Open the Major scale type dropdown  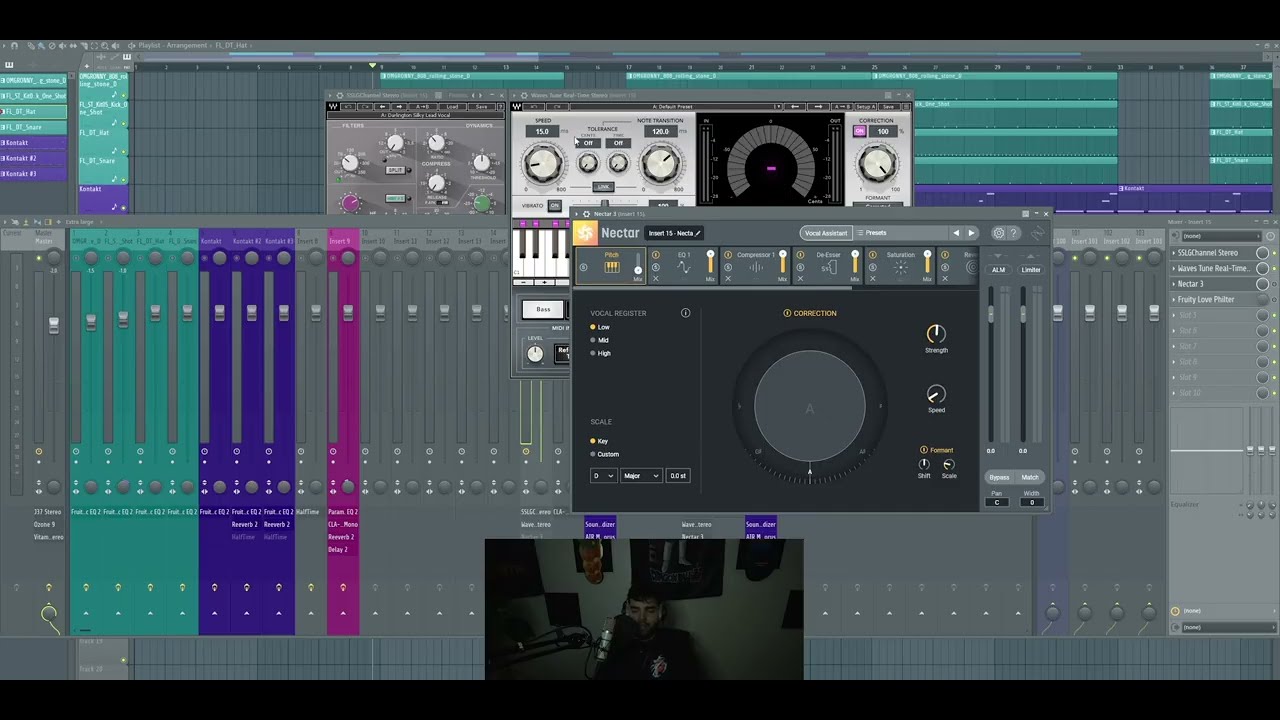(x=641, y=476)
